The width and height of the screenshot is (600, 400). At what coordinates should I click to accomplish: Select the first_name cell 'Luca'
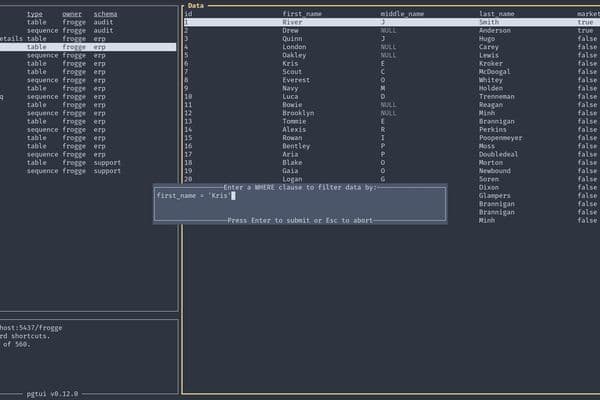tap(290, 97)
